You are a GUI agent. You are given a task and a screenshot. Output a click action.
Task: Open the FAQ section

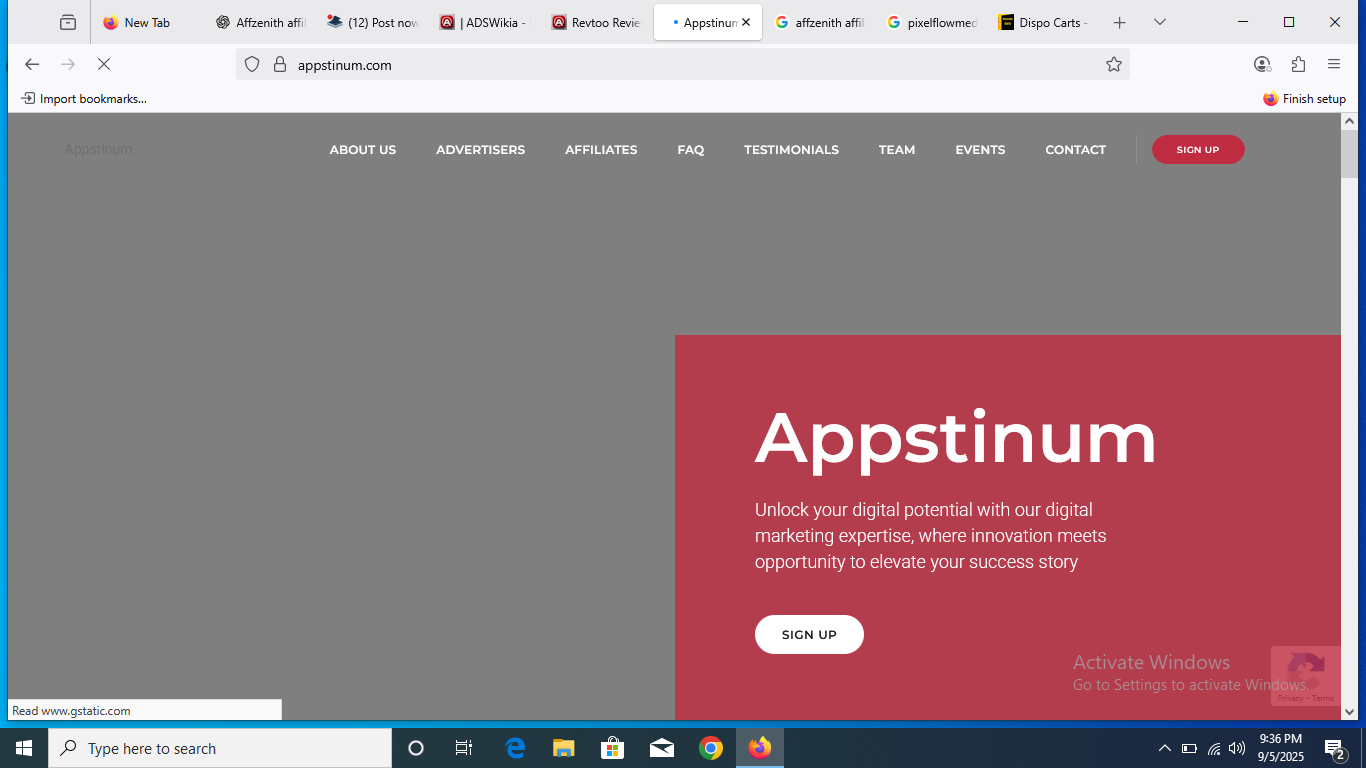click(x=691, y=150)
